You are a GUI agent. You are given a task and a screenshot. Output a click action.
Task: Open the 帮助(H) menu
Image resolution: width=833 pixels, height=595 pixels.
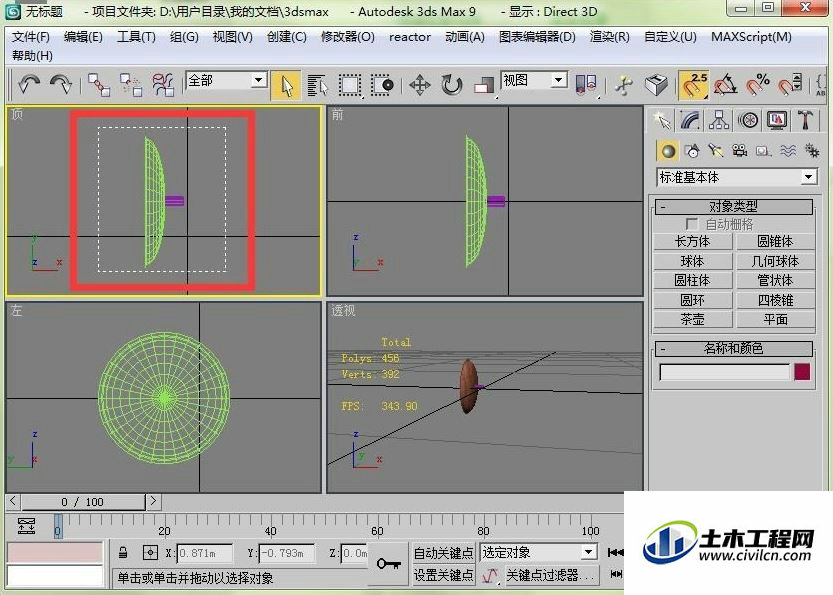click(x=32, y=56)
